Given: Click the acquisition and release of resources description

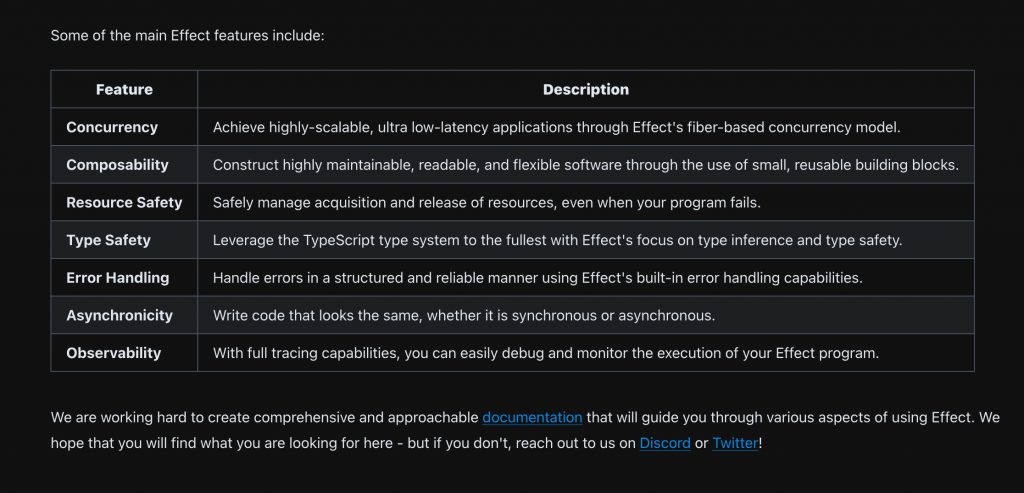Looking at the screenshot, I should pyautogui.click(x=487, y=202).
